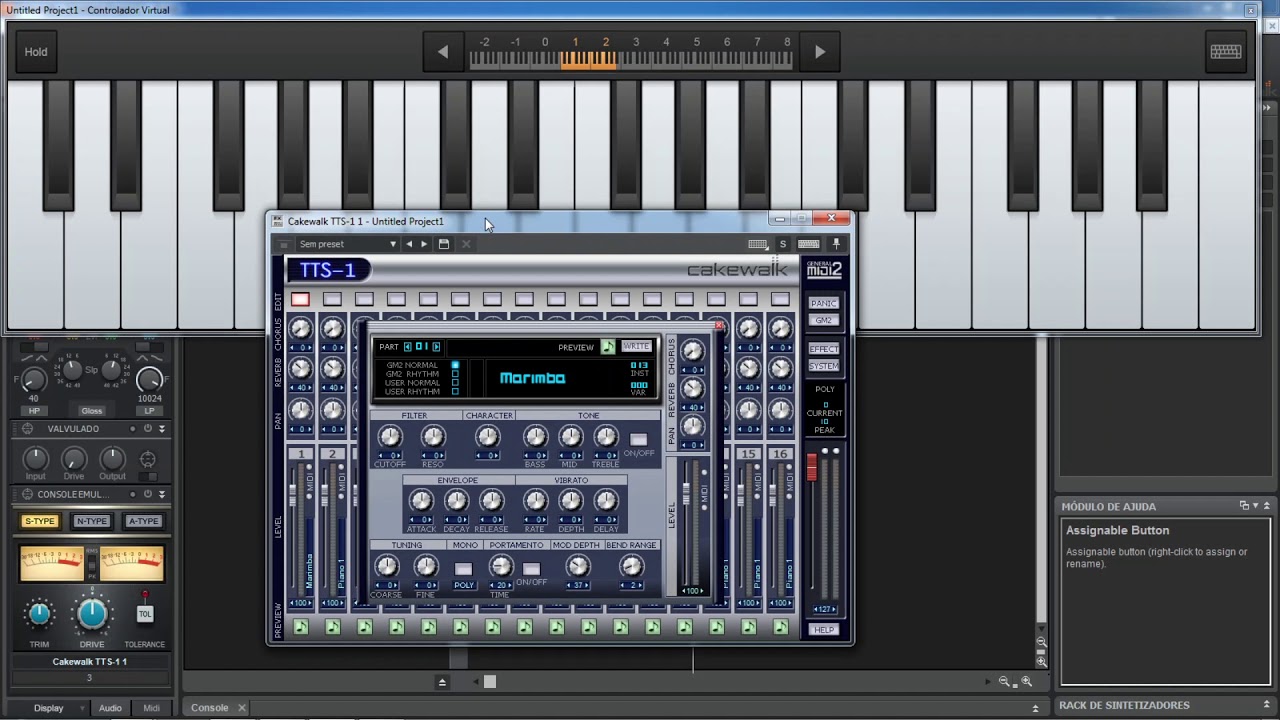Screen dimensions: 1280x720
Task: Close the Console tab
Action: (241, 708)
